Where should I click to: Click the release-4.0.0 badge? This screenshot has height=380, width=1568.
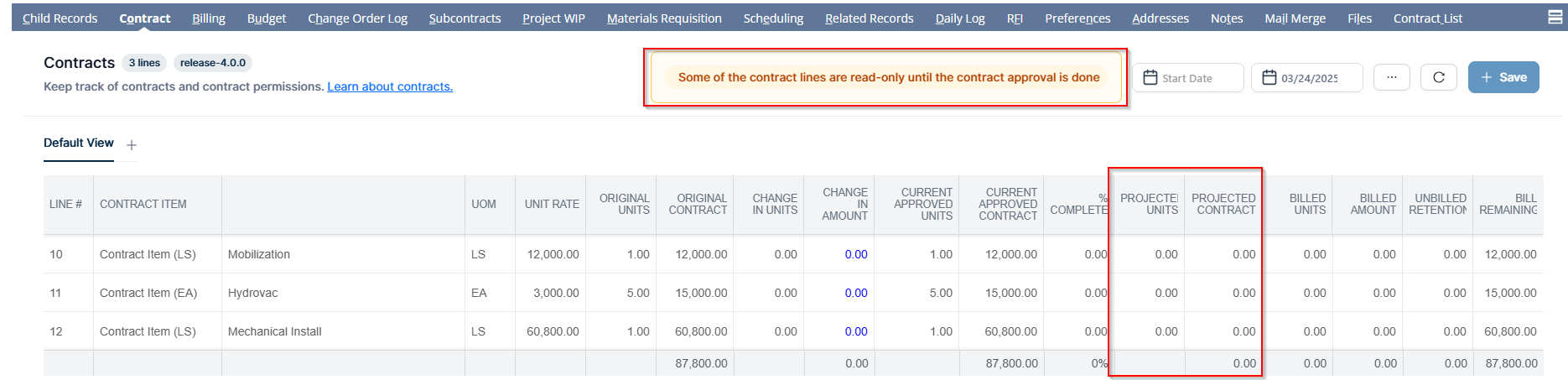[x=213, y=63]
